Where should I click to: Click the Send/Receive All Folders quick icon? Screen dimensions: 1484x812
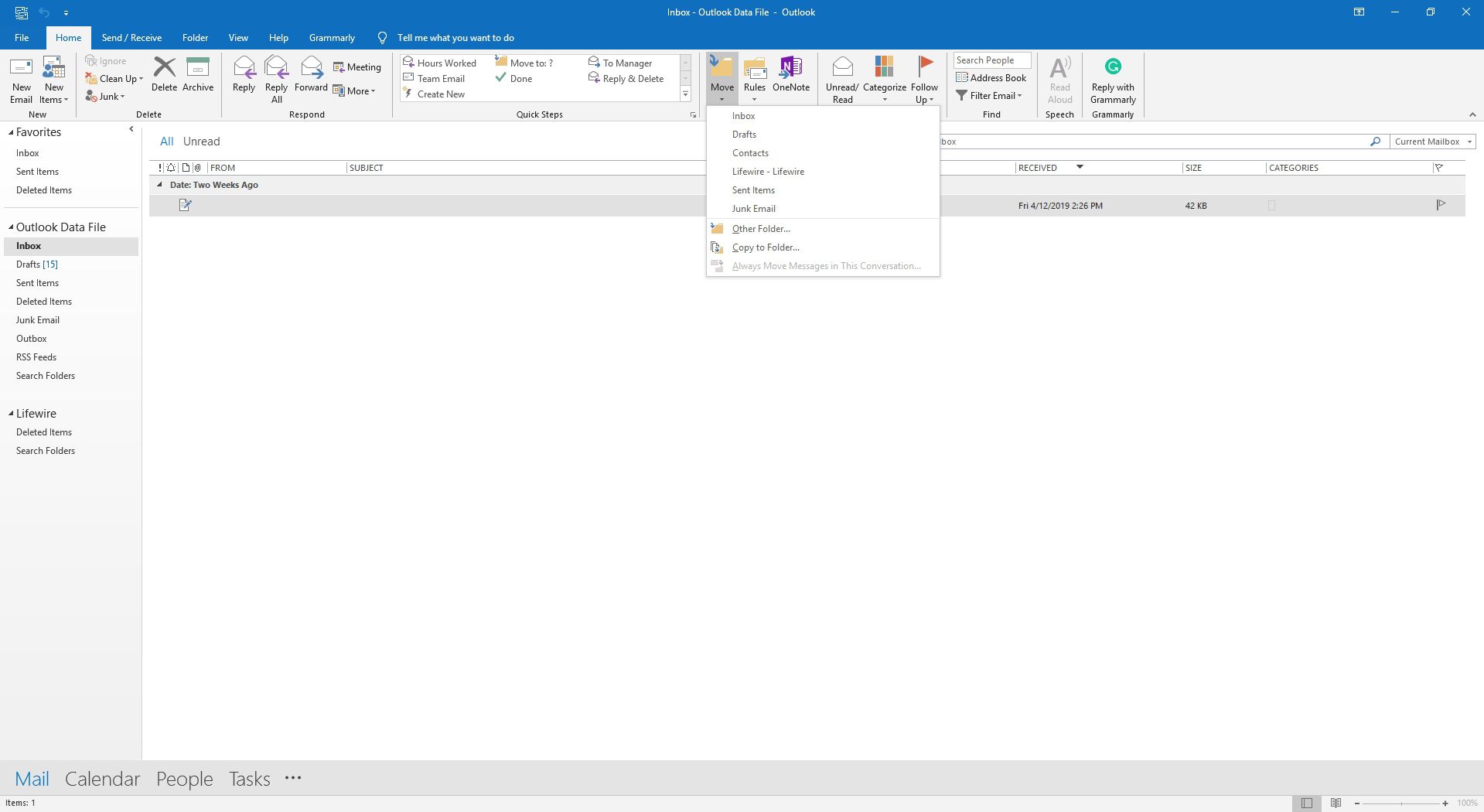coord(22,12)
